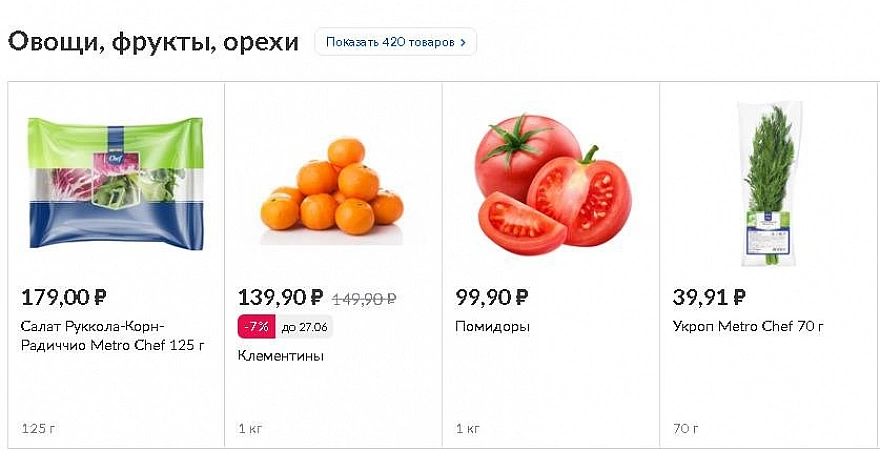Click the 139,90 ₽ clementines price
The height and width of the screenshot is (450, 880).
280,297
